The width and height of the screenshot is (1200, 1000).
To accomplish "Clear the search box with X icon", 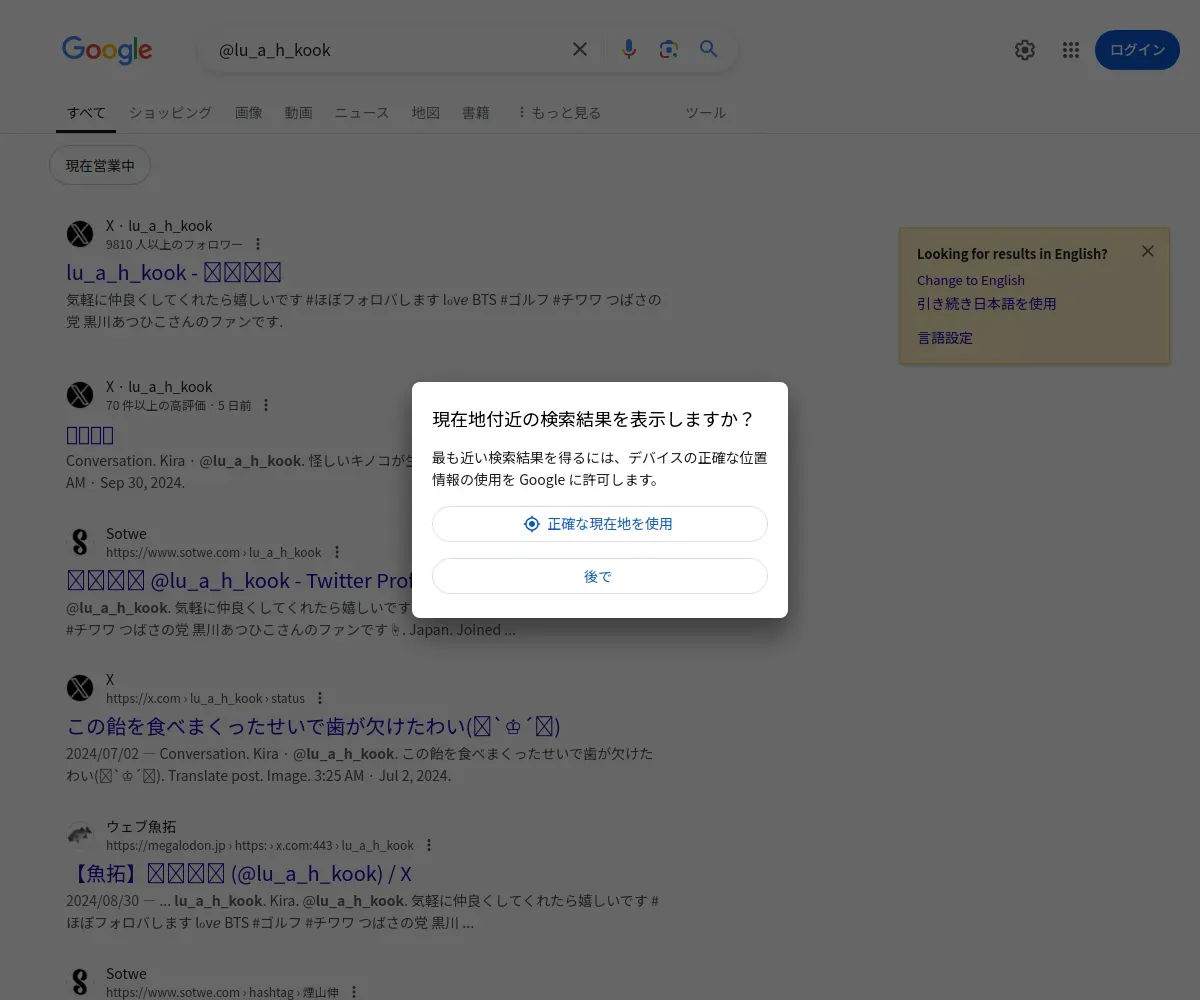I will pyautogui.click(x=580, y=49).
